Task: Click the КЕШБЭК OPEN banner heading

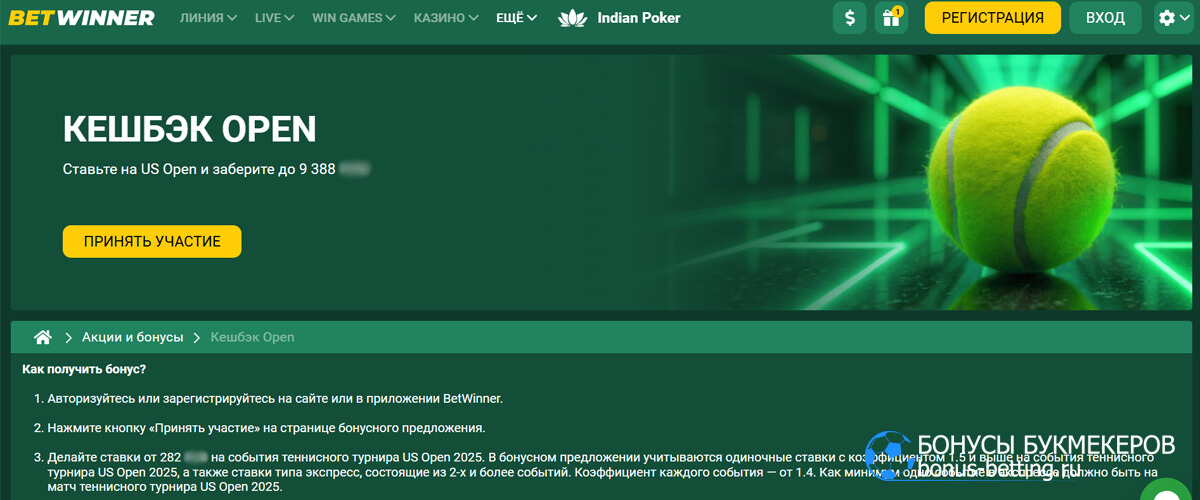Action: click(189, 128)
